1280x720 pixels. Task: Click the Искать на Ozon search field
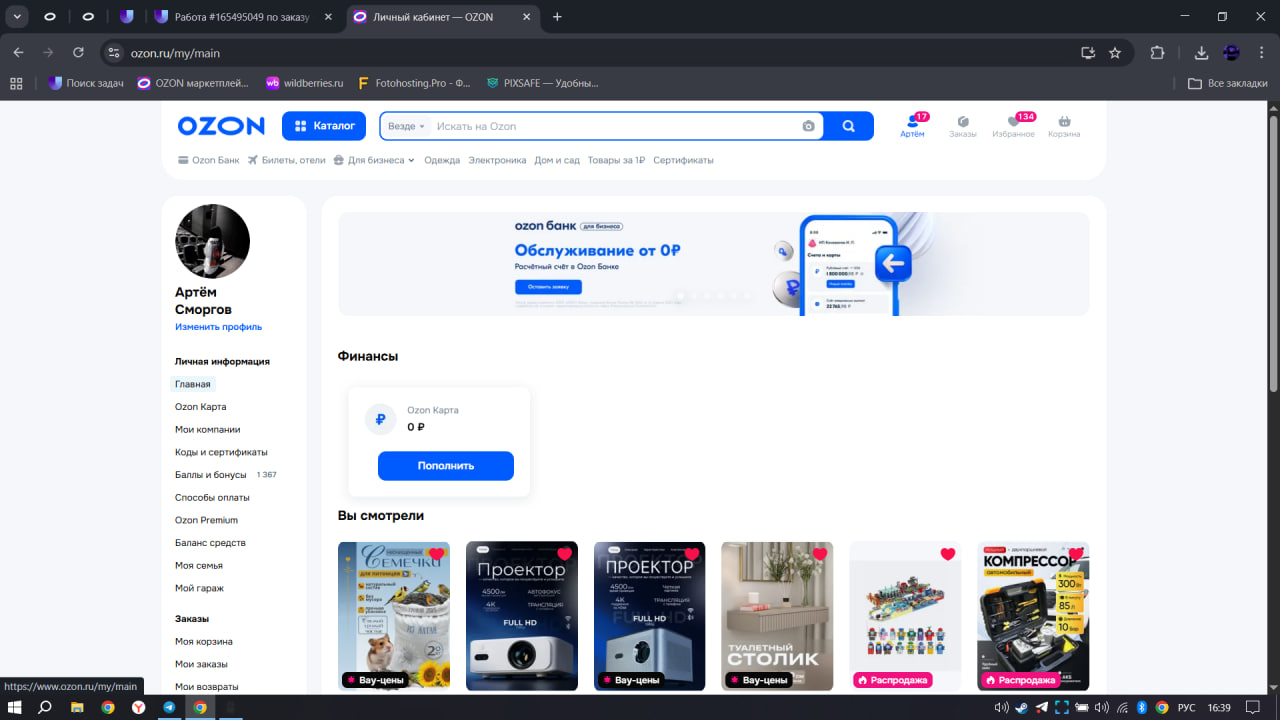tap(615, 126)
